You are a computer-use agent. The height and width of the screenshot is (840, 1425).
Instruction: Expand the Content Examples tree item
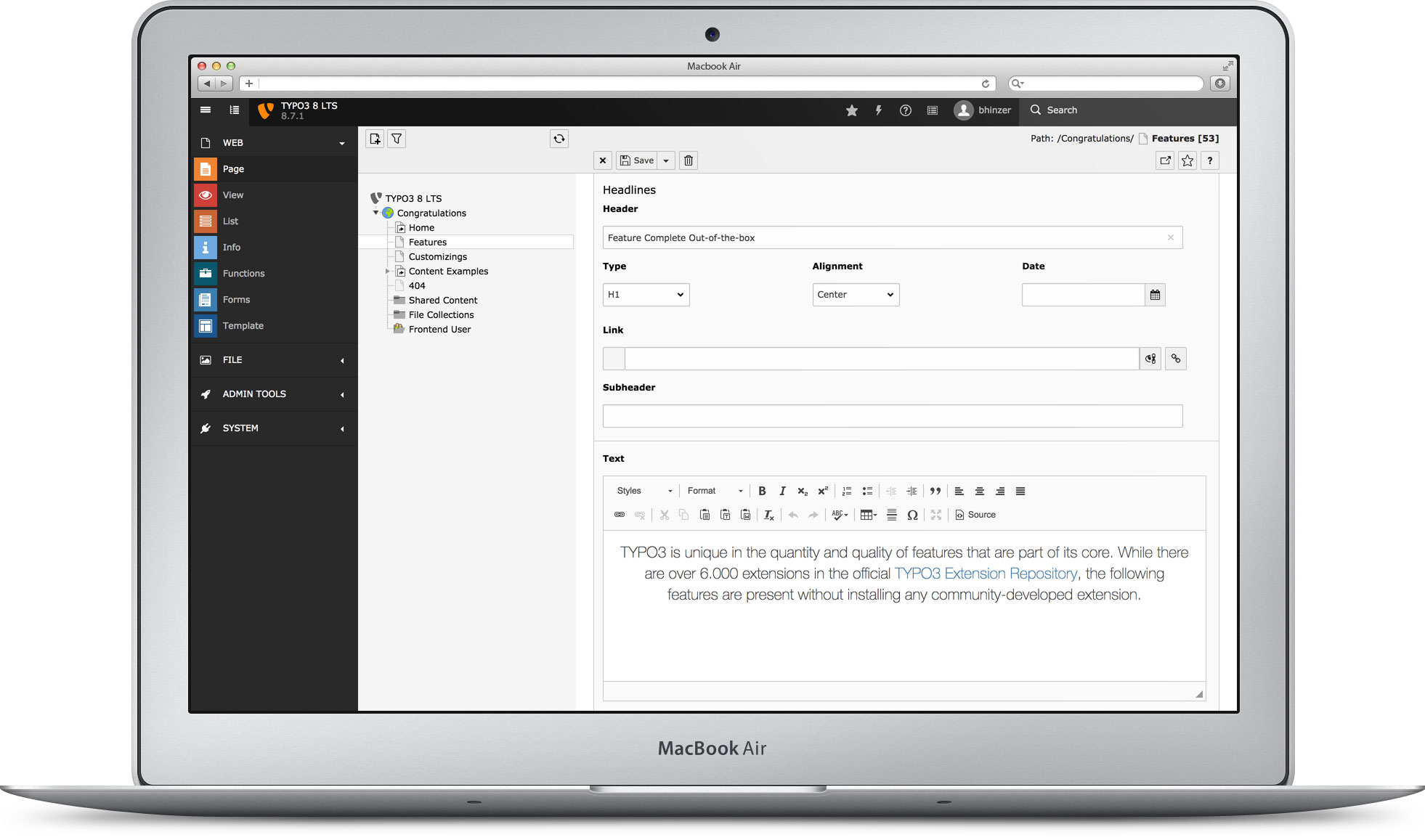(389, 270)
